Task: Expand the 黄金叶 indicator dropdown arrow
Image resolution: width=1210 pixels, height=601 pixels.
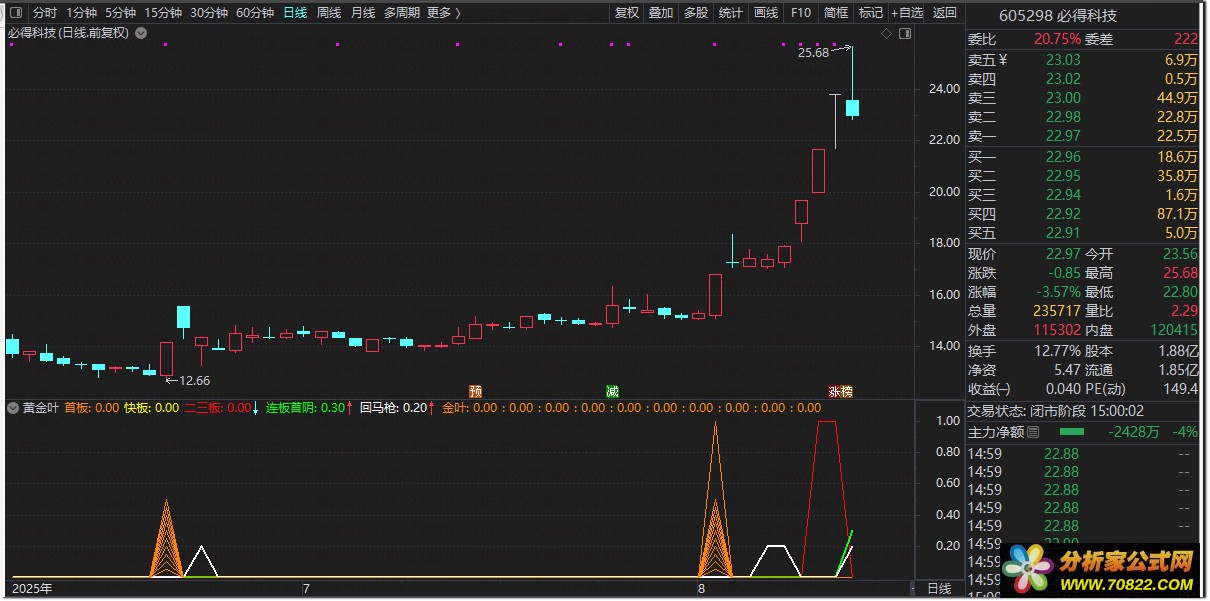Action: 14,408
